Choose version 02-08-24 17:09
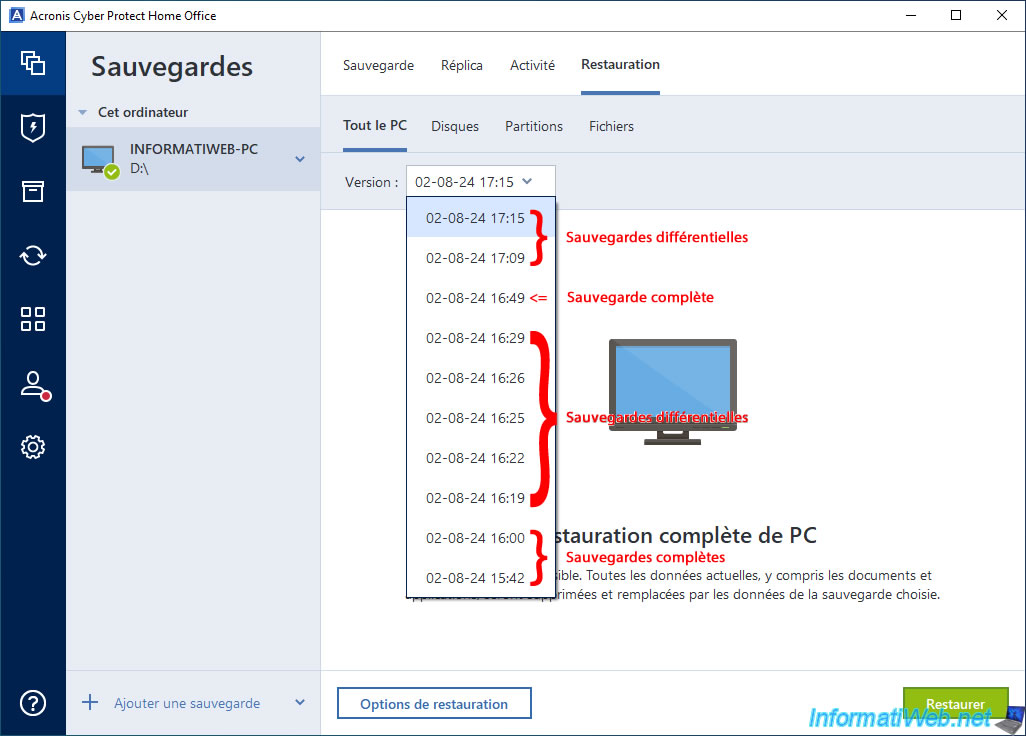Screen dimensions: 1026x736 pyautogui.click(x=481, y=258)
